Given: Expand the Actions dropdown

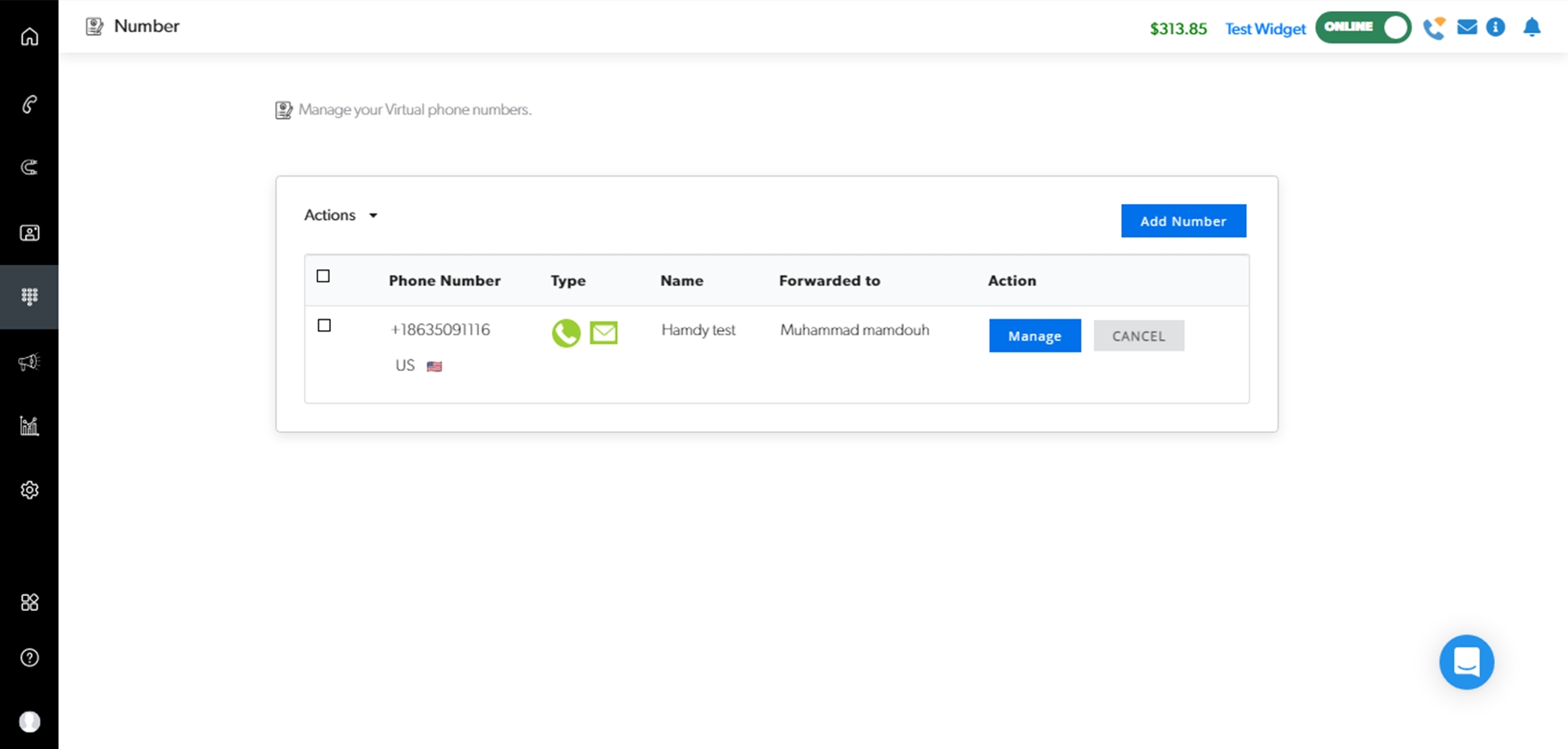Looking at the screenshot, I should point(341,215).
